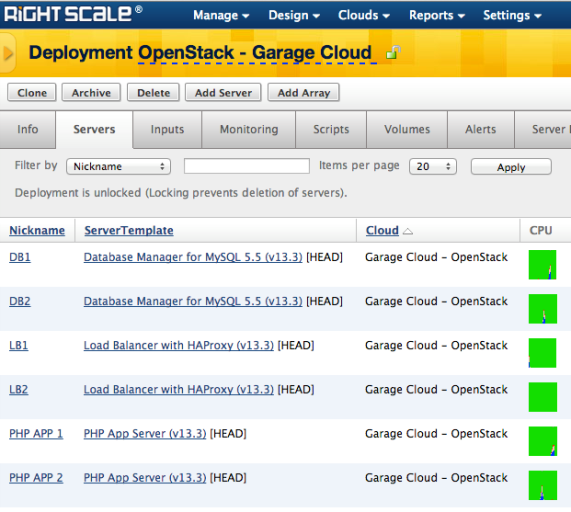Open the DB1 server link
The image size is (571, 512).
point(20,257)
